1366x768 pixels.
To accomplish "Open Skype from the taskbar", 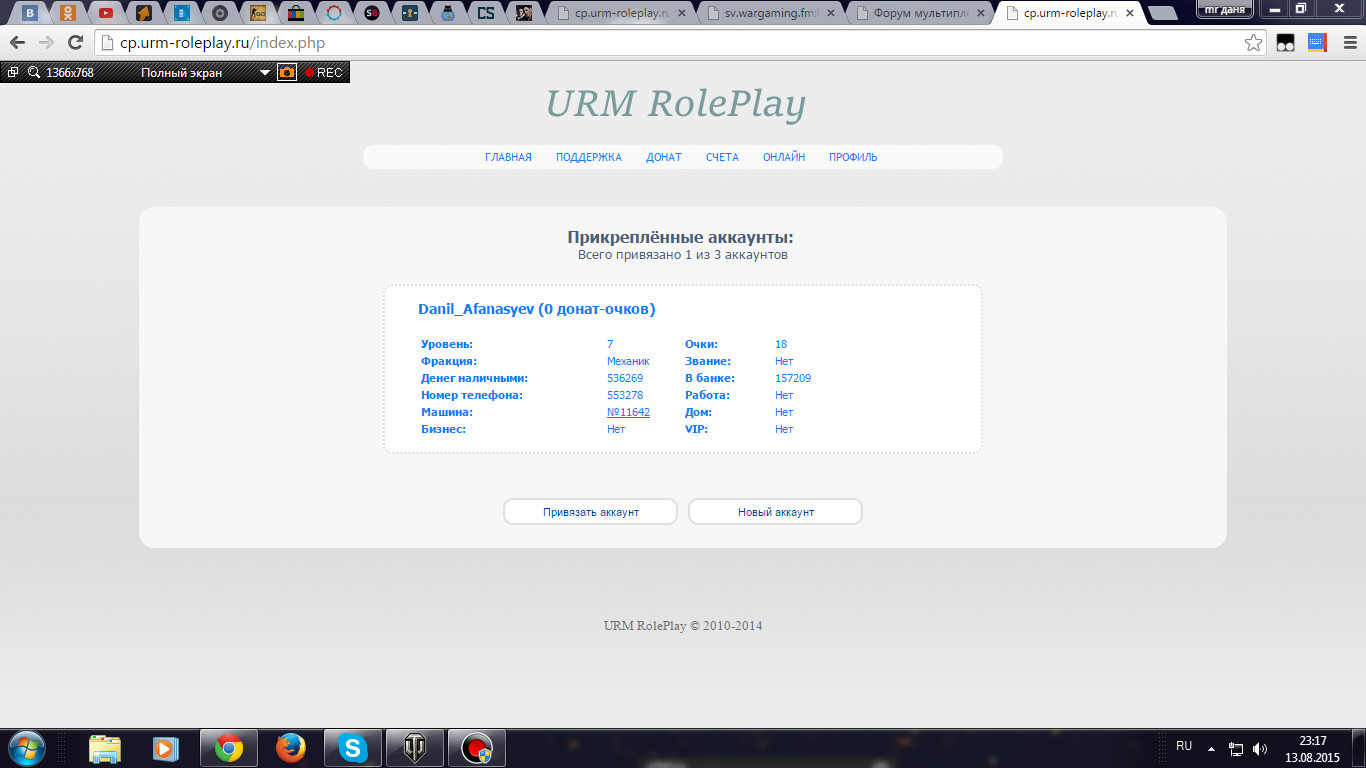I will coord(352,748).
